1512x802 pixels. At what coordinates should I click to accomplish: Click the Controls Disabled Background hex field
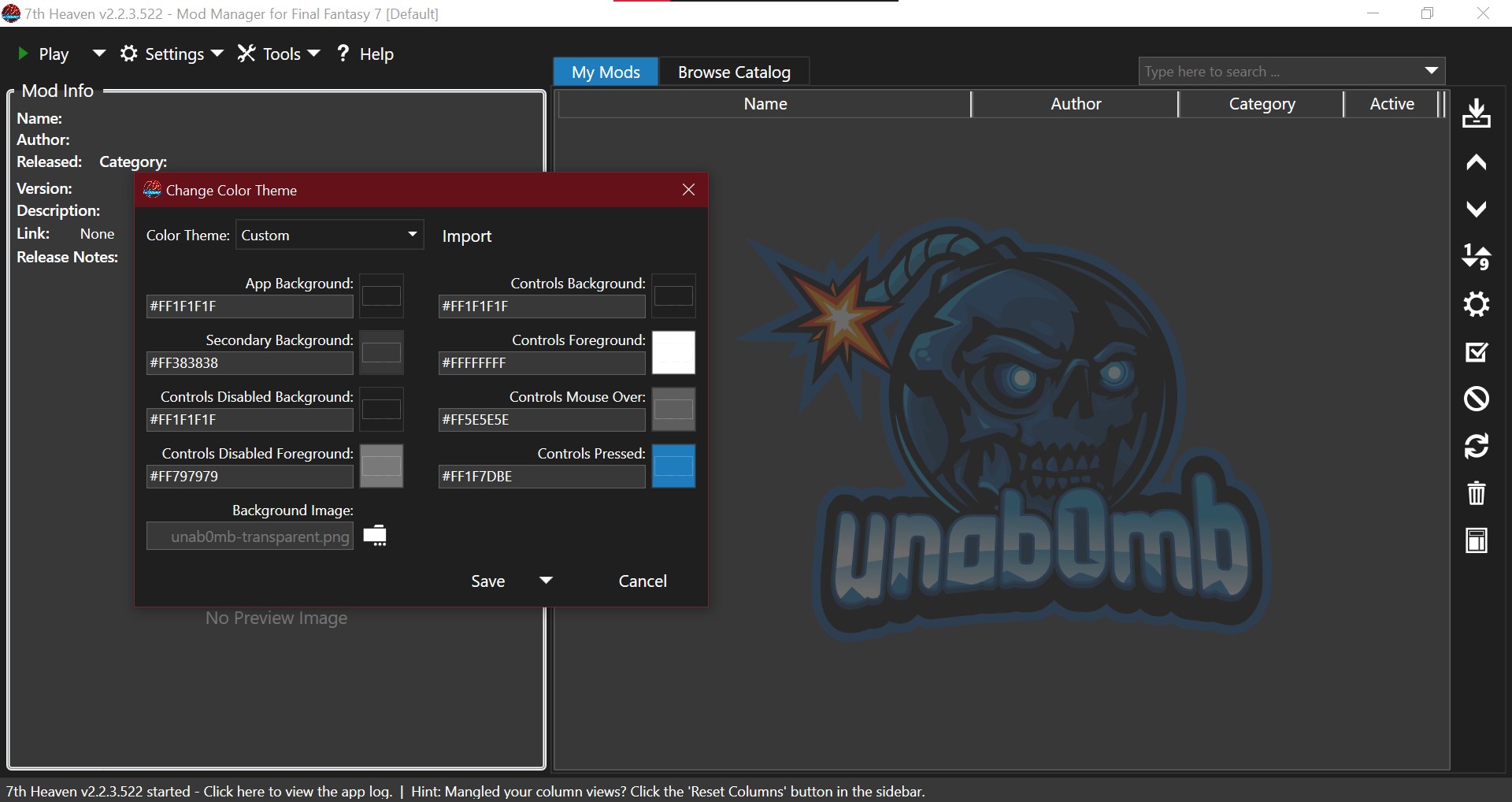(x=250, y=420)
